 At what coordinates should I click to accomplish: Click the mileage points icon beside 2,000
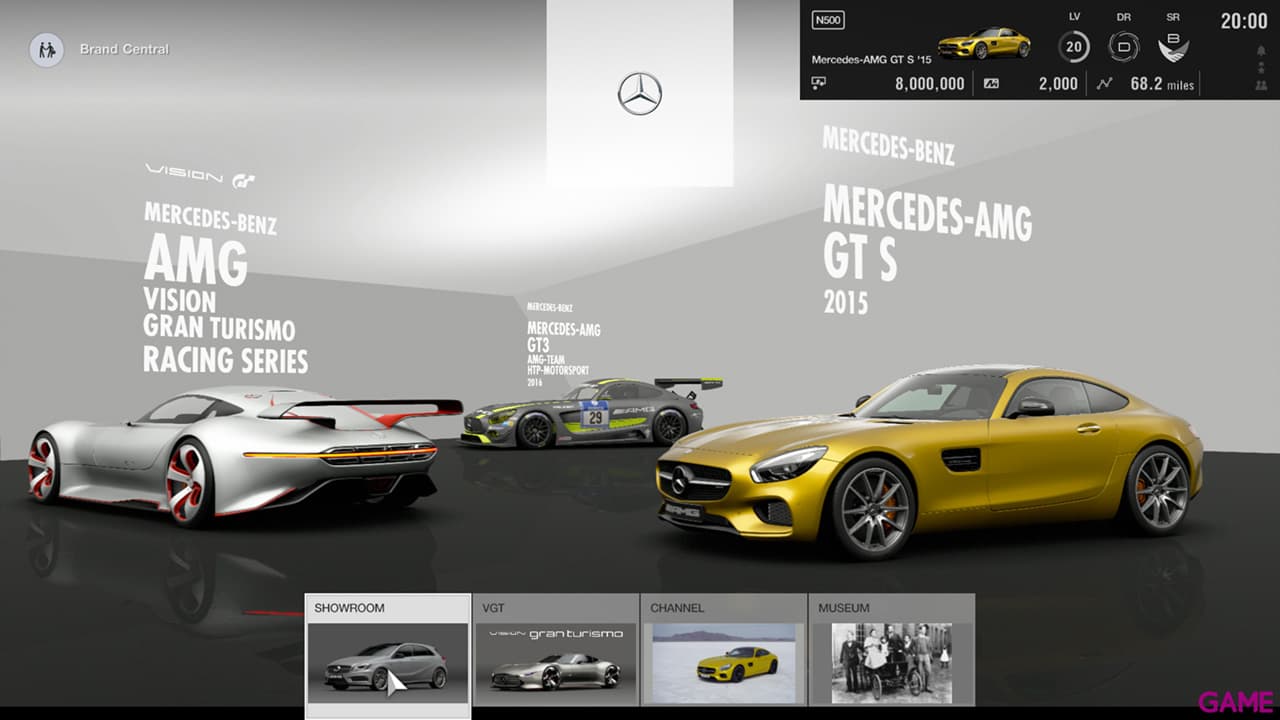(991, 84)
